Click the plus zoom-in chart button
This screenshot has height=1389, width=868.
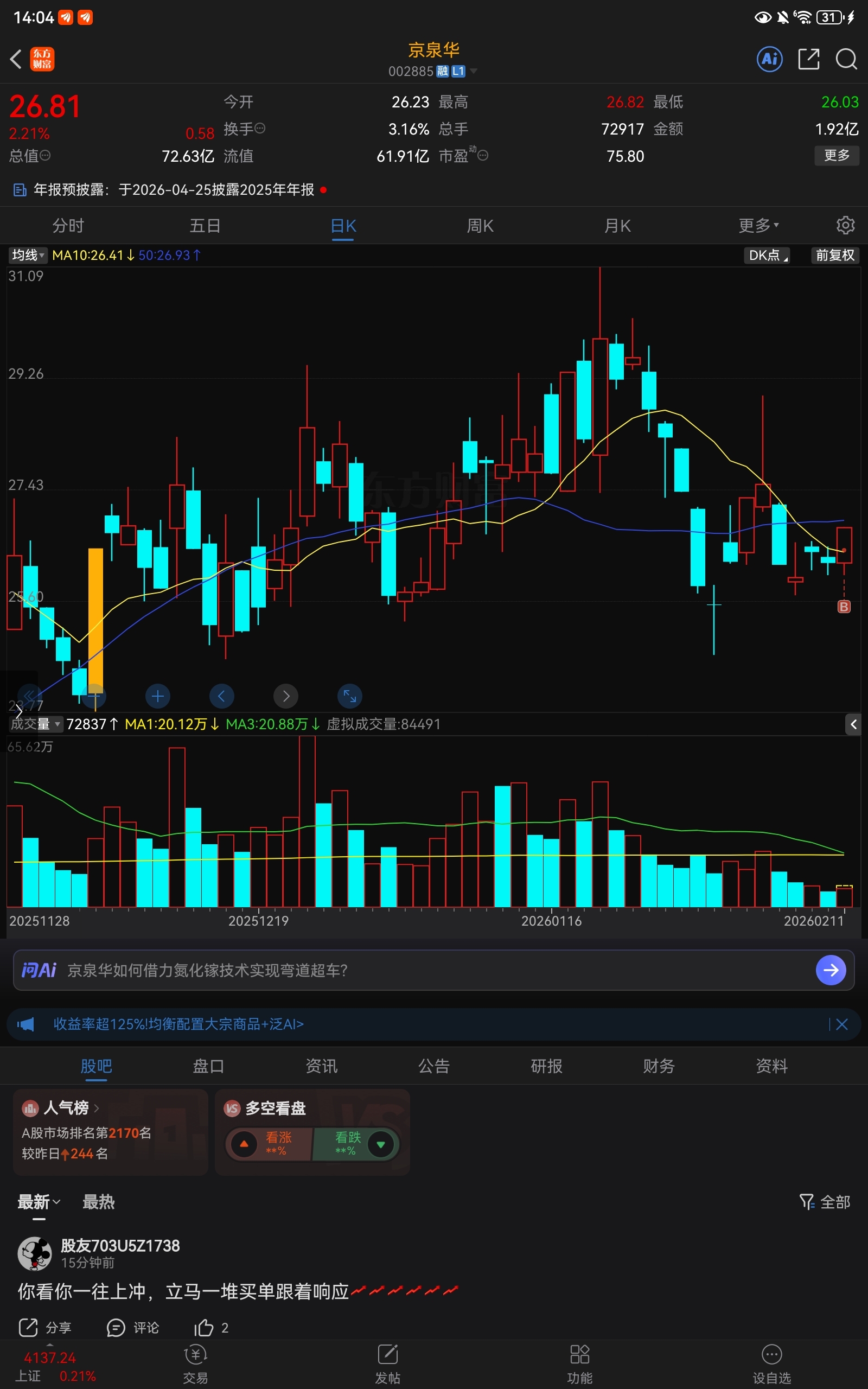[158, 696]
